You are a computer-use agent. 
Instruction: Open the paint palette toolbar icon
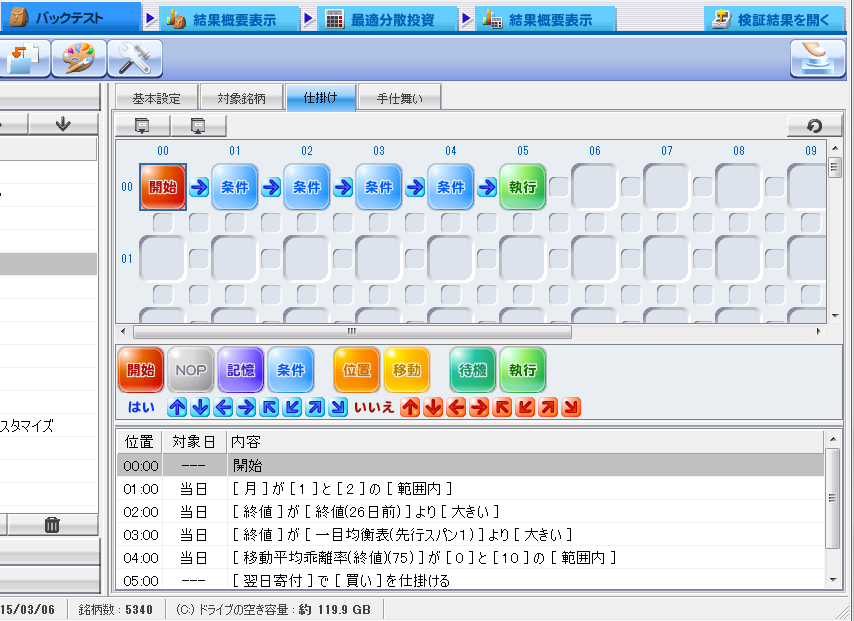pyautogui.click(x=79, y=58)
